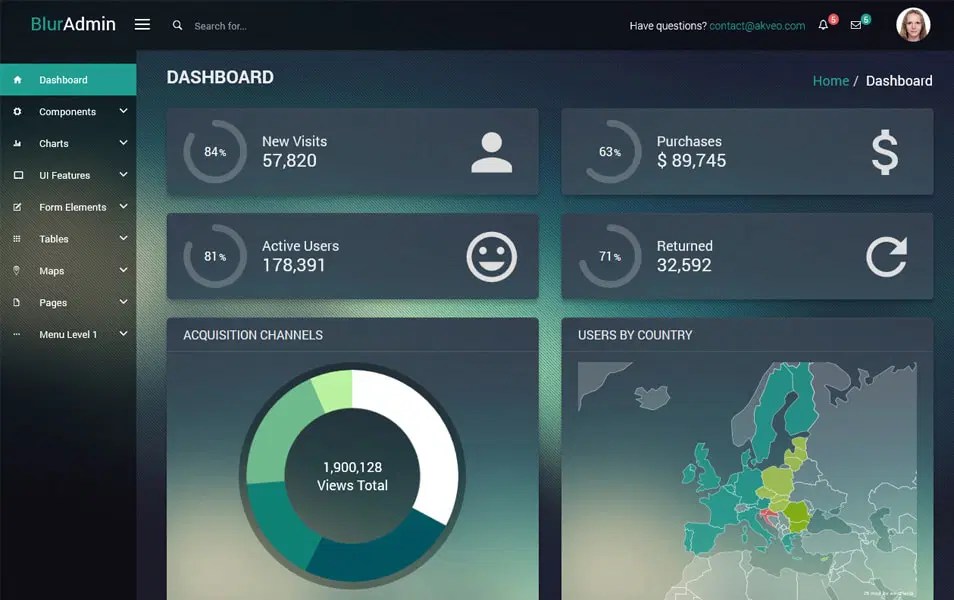Expand the UI Features submenu
The width and height of the screenshot is (954, 600).
tap(123, 175)
